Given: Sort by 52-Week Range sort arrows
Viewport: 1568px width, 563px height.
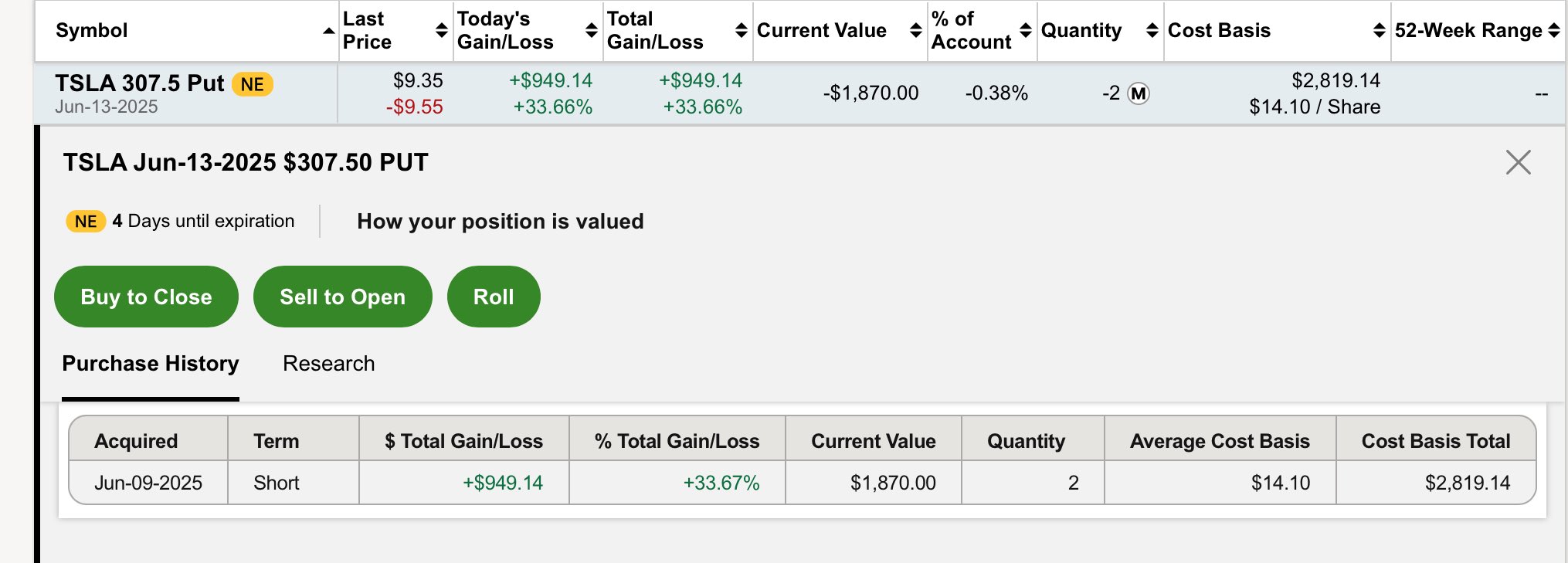Looking at the screenshot, I should (x=1554, y=31).
